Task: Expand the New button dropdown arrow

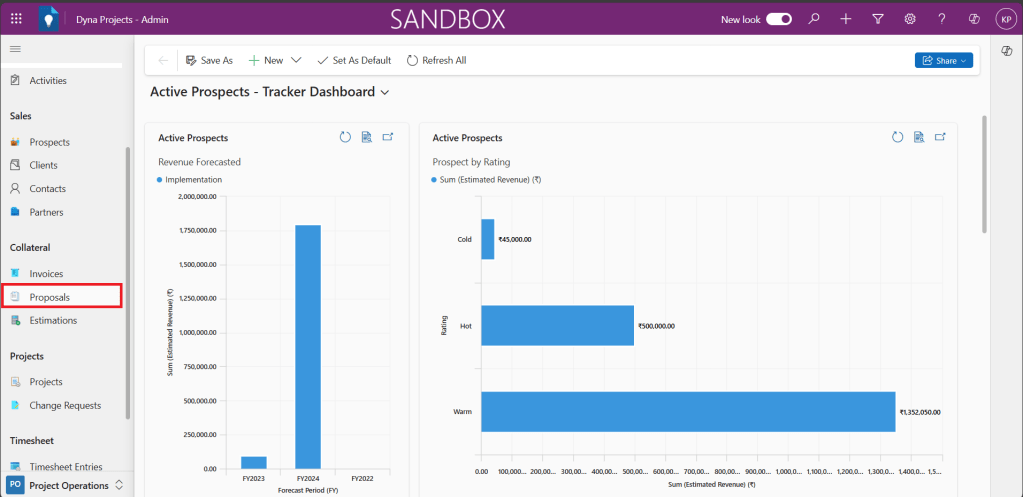Action: click(x=296, y=60)
